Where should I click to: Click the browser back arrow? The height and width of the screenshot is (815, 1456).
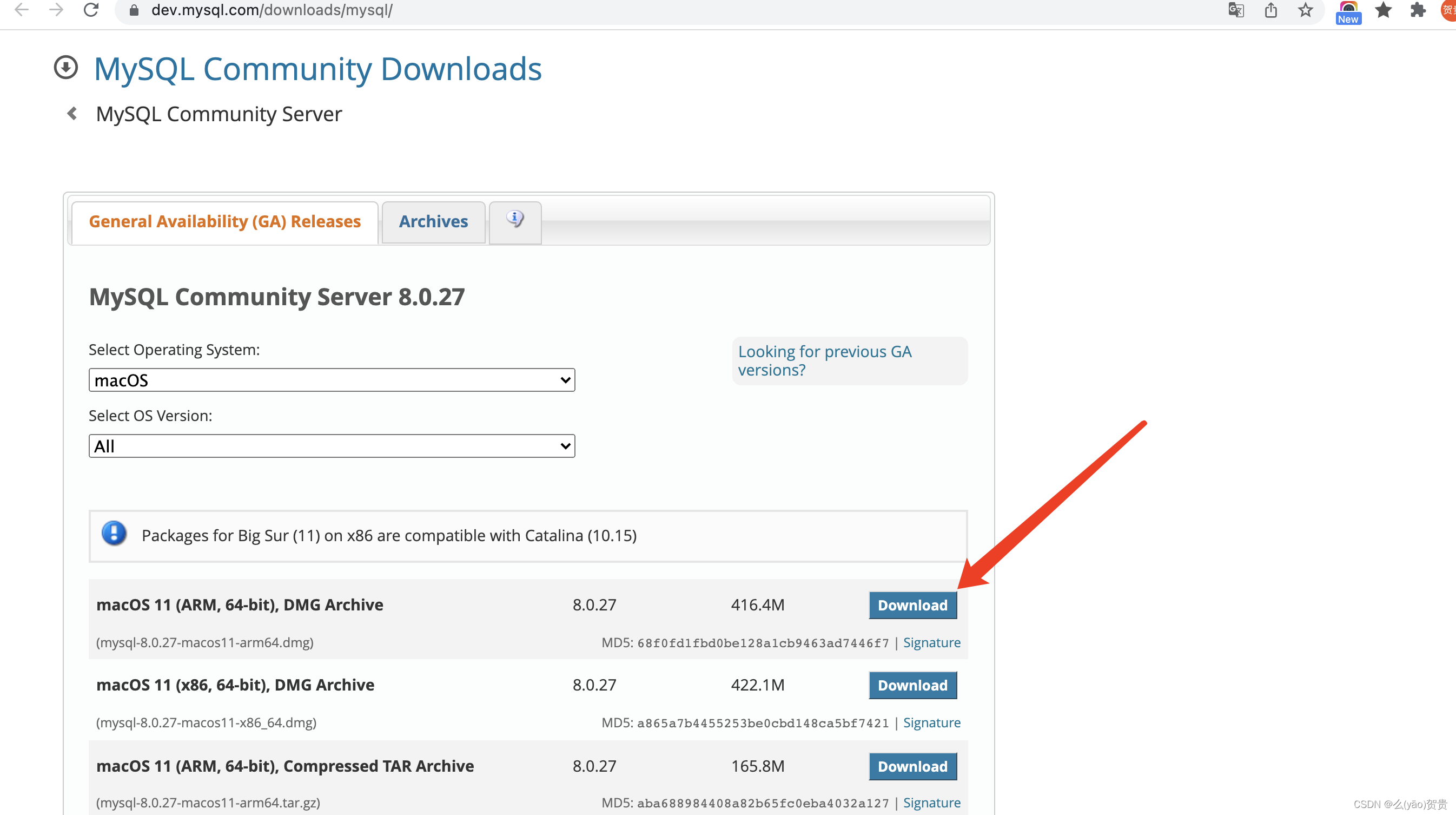22,10
